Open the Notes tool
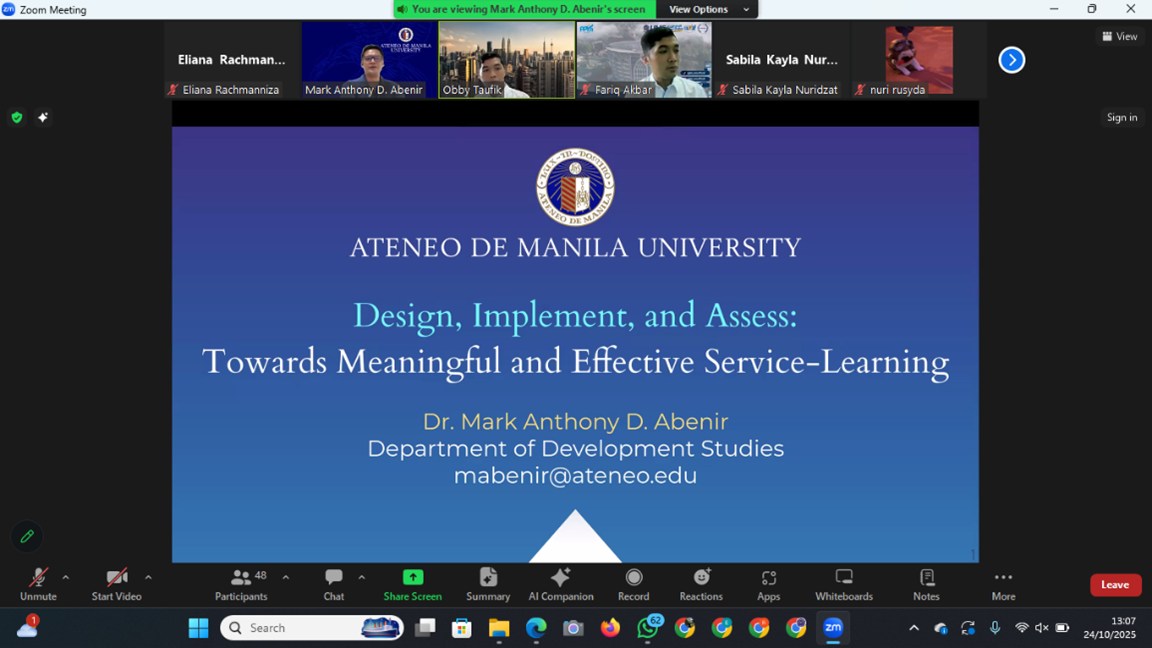The width and height of the screenshot is (1152, 648). point(926,585)
